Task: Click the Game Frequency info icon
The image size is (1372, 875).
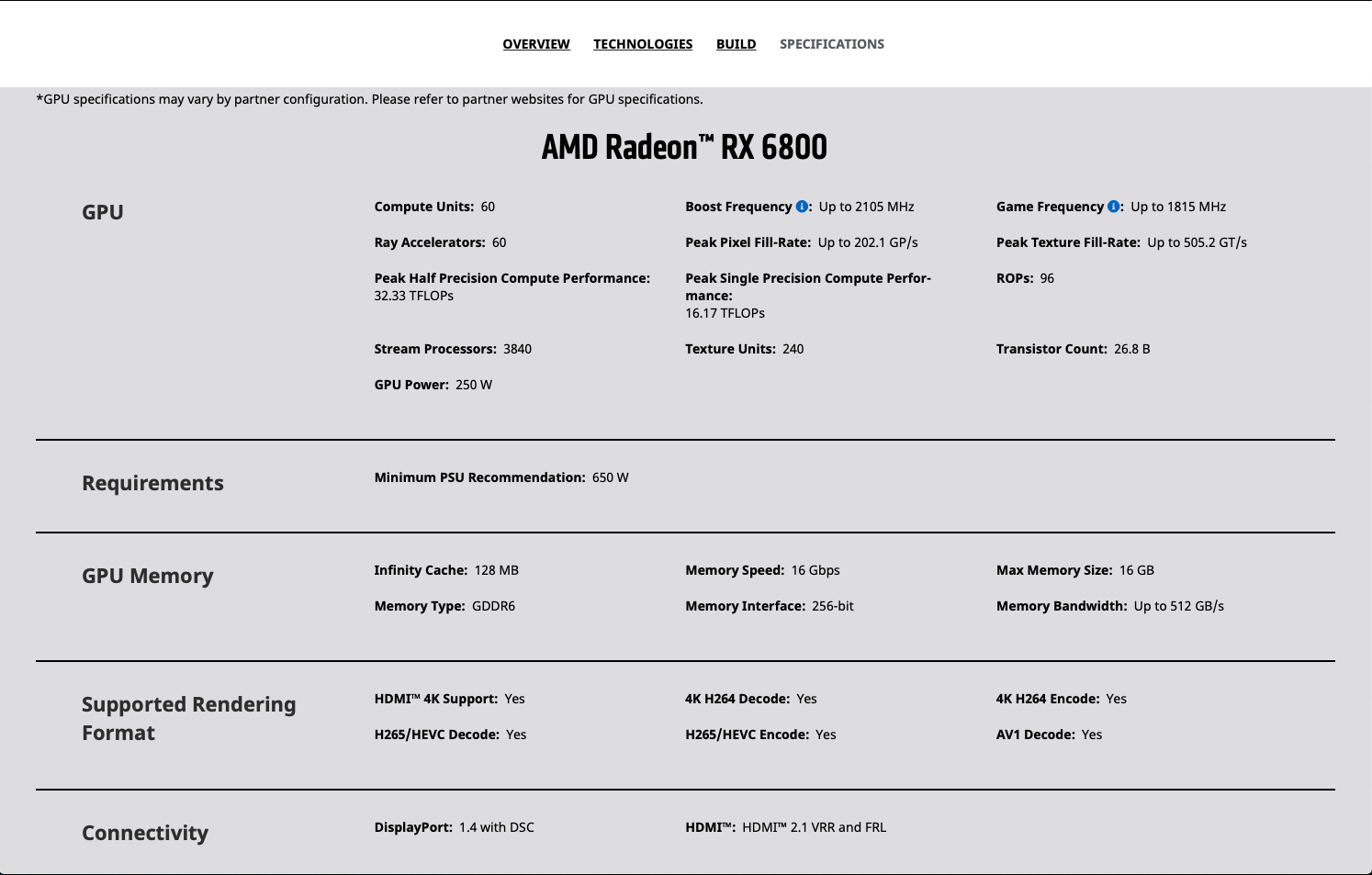Action: pyautogui.click(x=1113, y=207)
